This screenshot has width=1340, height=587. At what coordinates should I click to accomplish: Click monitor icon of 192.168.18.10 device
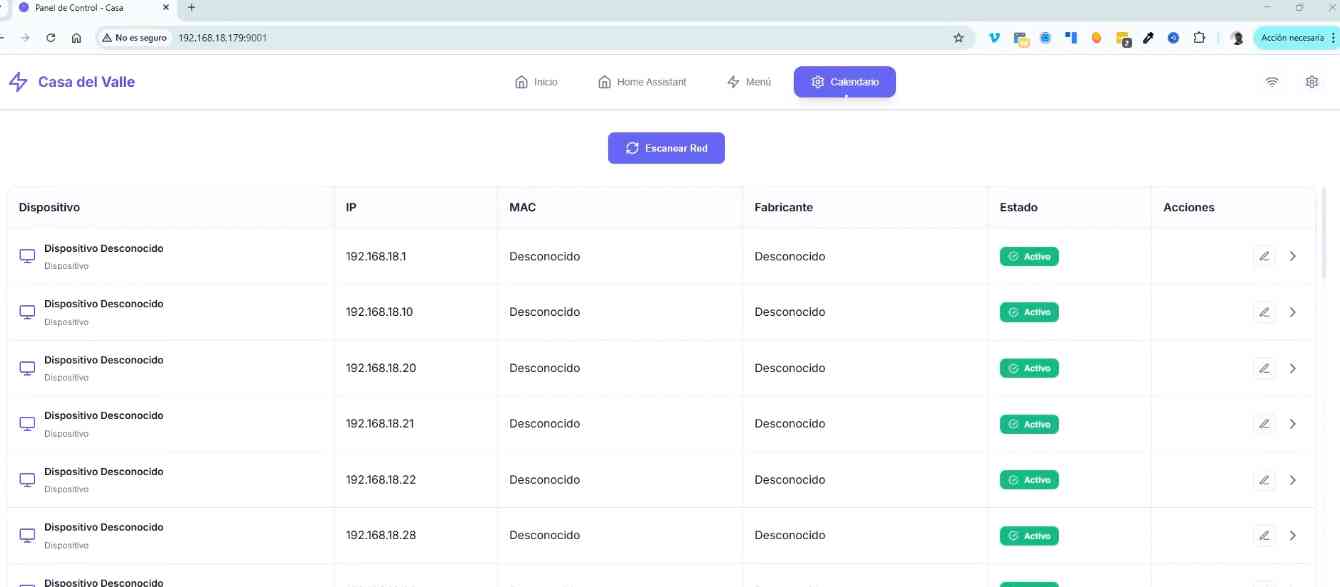pyautogui.click(x=27, y=312)
